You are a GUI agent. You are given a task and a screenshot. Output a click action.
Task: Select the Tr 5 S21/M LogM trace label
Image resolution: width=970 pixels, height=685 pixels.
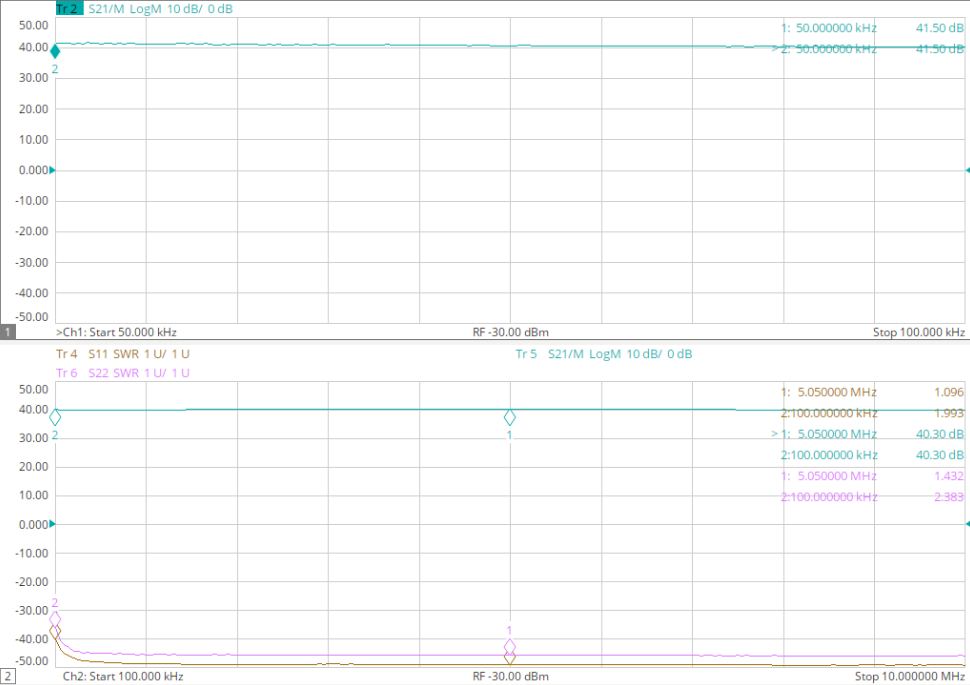coord(604,354)
